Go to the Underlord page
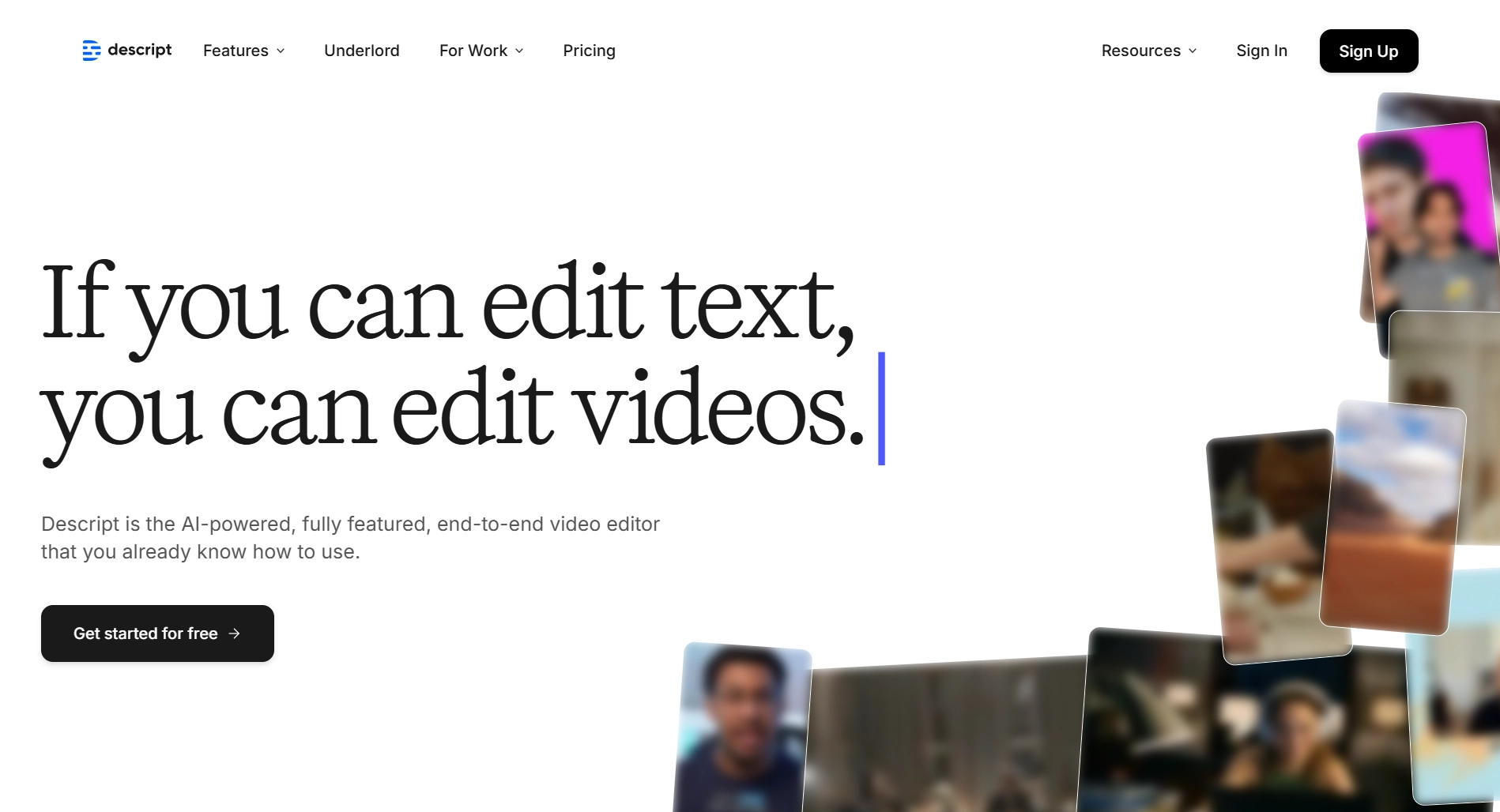This screenshot has width=1500, height=812. click(362, 51)
